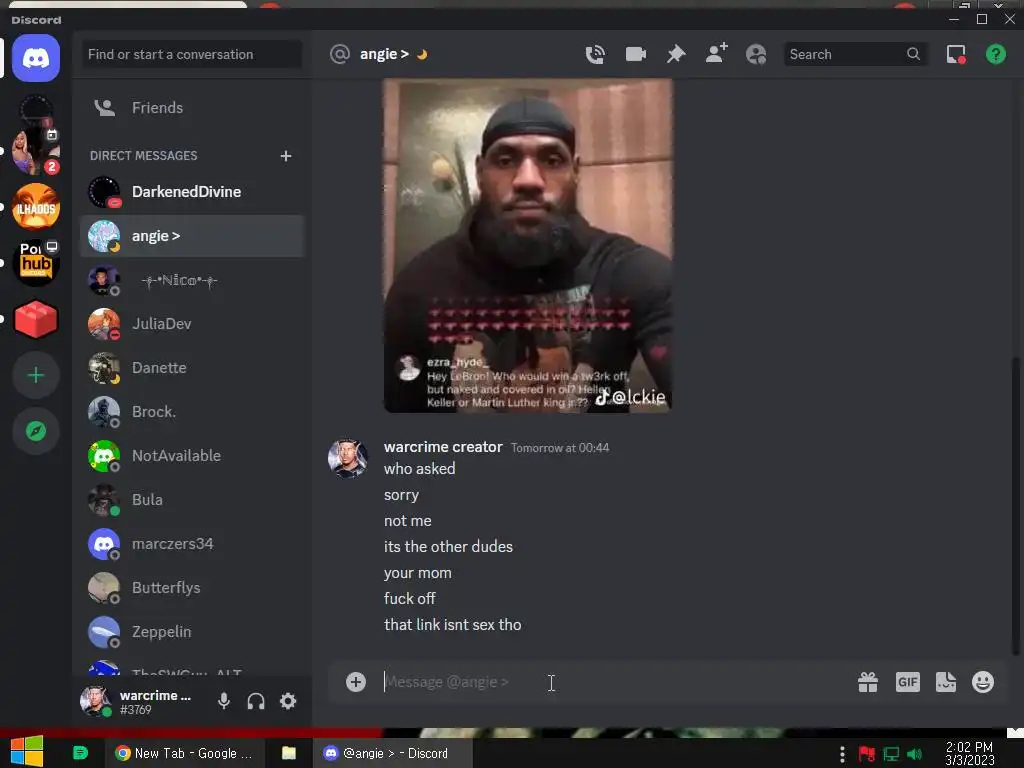The width and height of the screenshot is (1024, 768).
Task: Open network icon in system tray
Action: (x=891, y=754)
